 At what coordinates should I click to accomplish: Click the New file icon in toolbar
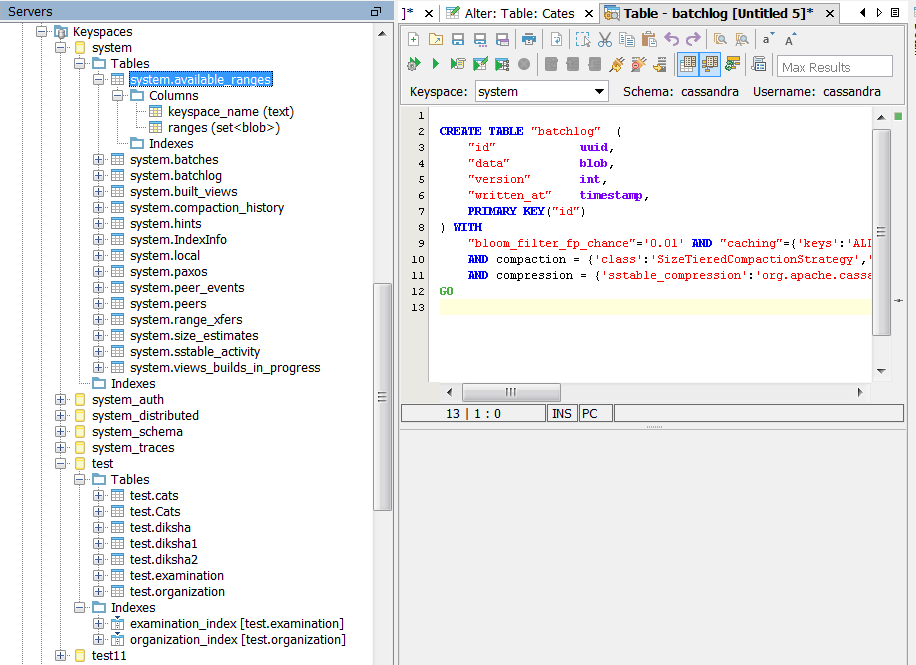click(x=414, y=39)
